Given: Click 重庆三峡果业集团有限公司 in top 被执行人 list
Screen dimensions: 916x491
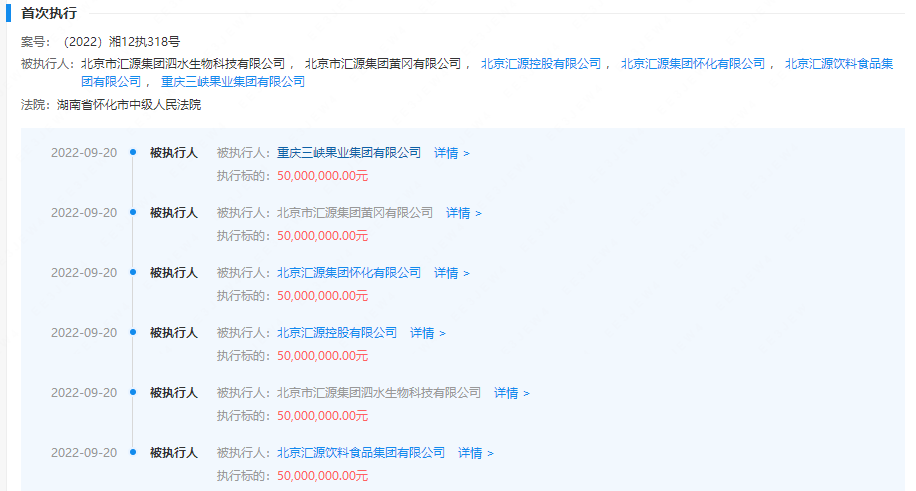Looking at the screenshot, I should [233, 81].
